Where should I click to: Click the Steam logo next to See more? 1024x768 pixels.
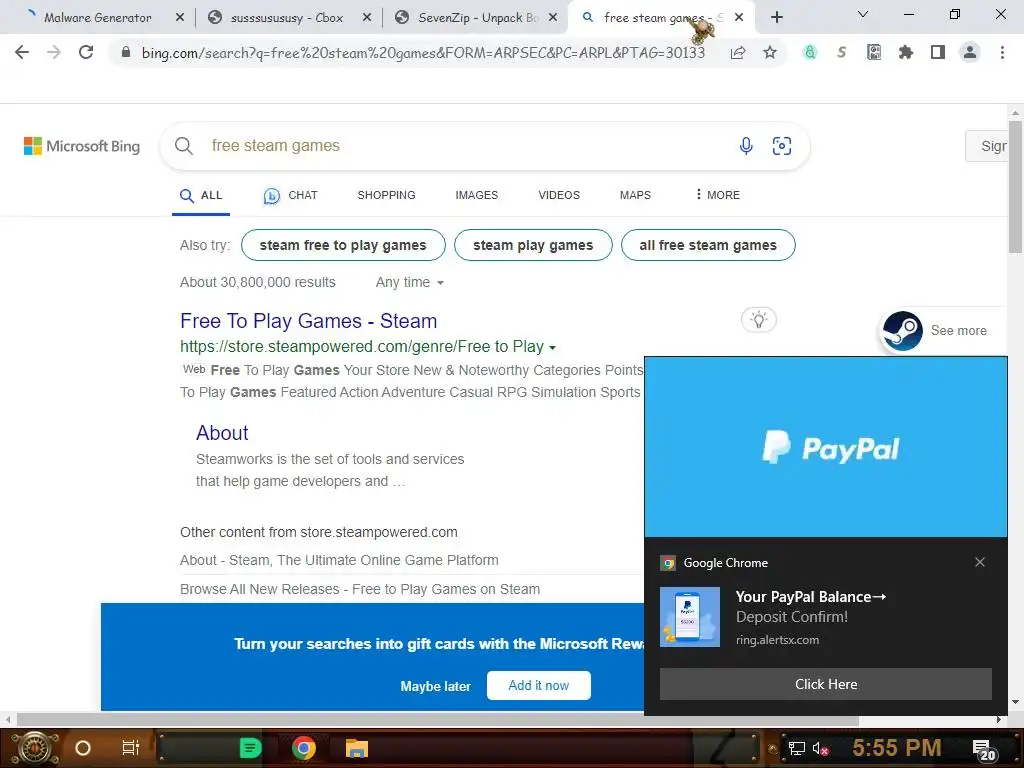tap(903, 331)
